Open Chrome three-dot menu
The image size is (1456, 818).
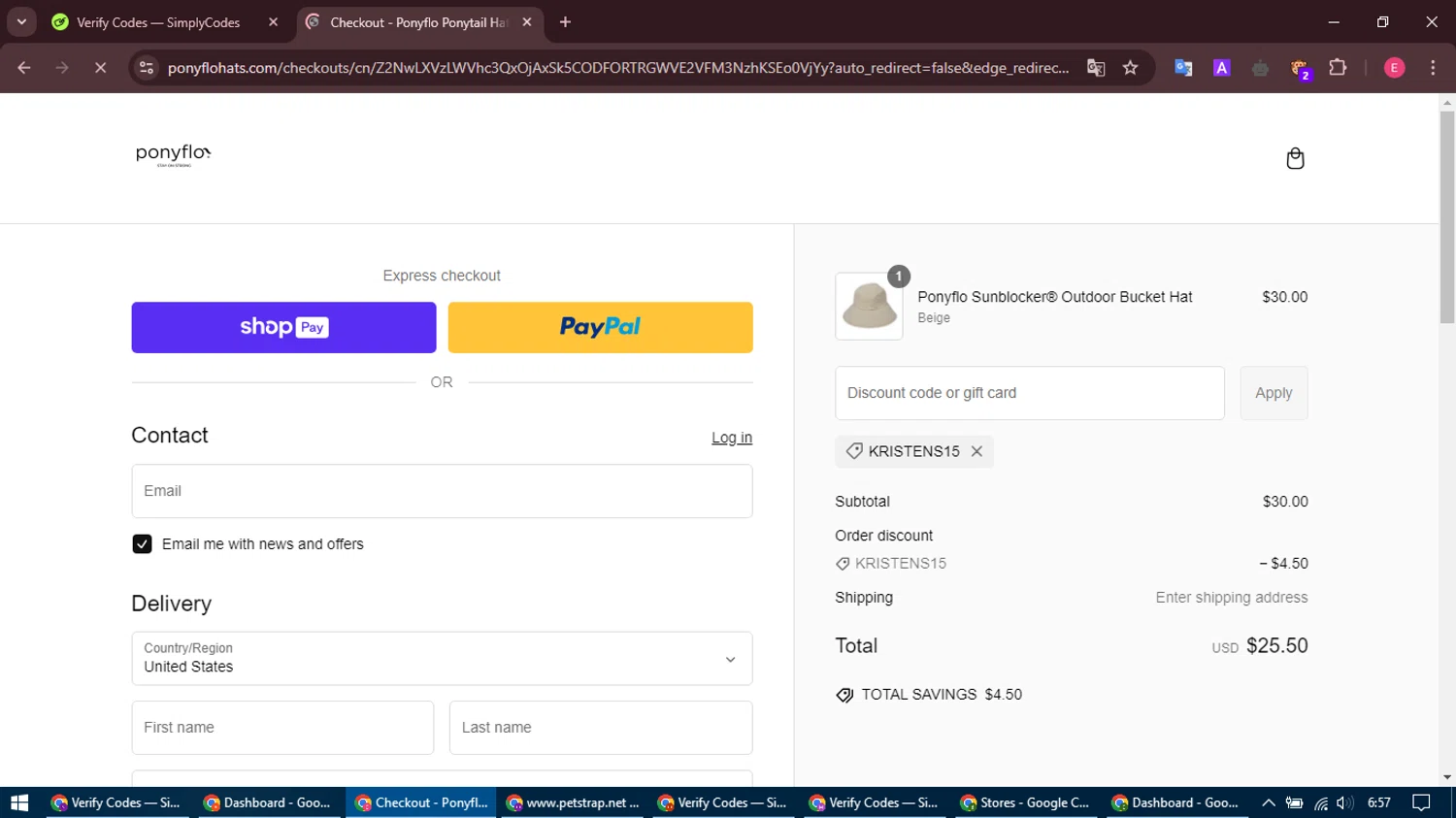coord(1433,68)
